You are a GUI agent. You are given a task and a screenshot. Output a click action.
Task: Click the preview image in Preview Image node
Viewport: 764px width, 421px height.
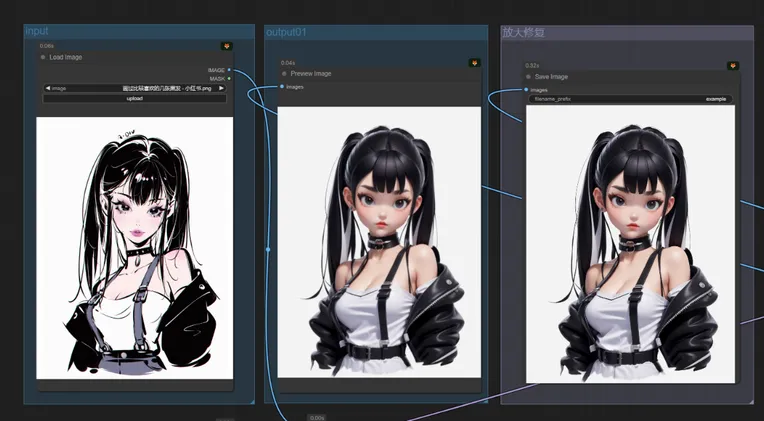coord(379,242)
